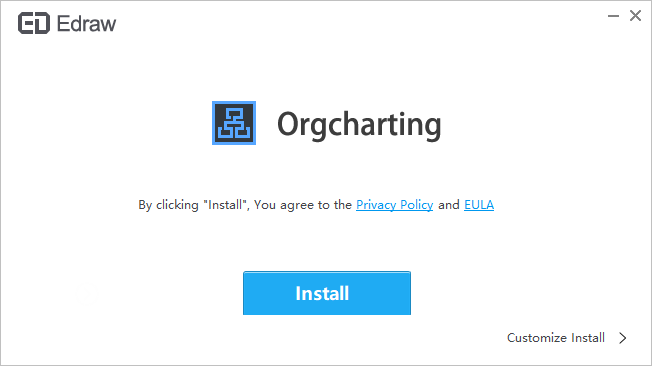Open the Privacy Policy link

[394, 205]
